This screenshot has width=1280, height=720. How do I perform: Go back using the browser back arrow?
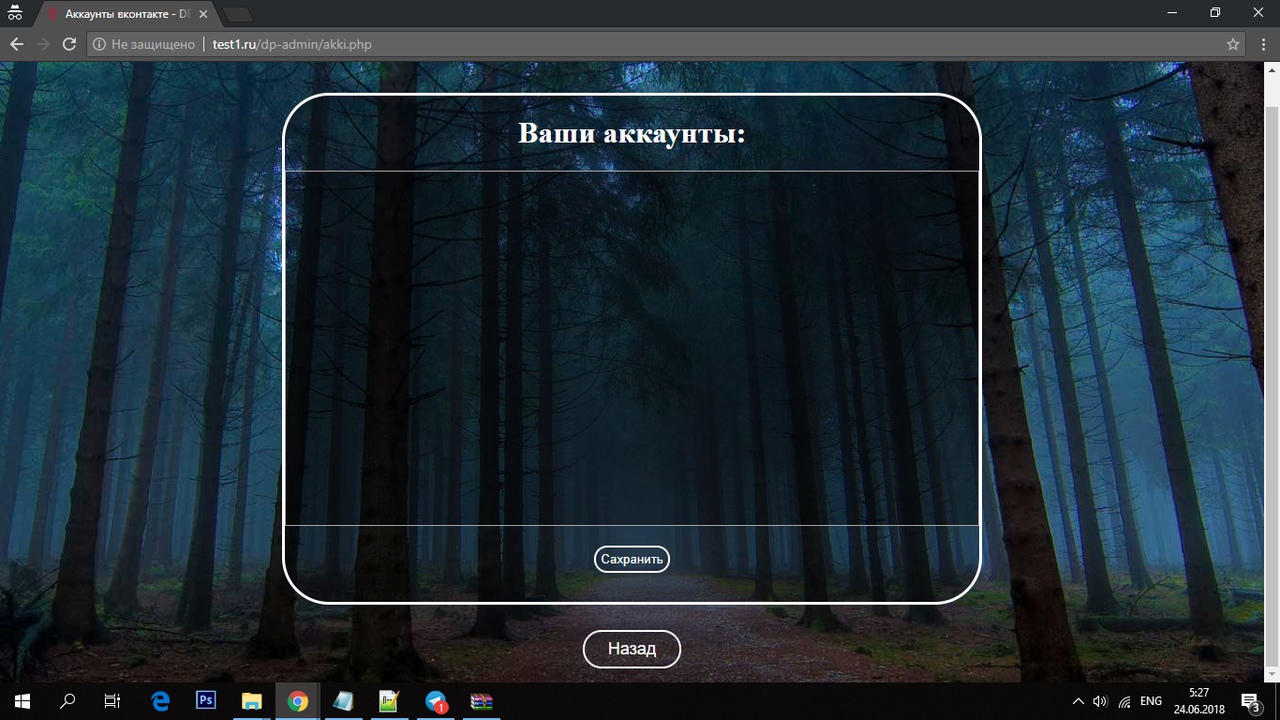click(x=16, y=44)
